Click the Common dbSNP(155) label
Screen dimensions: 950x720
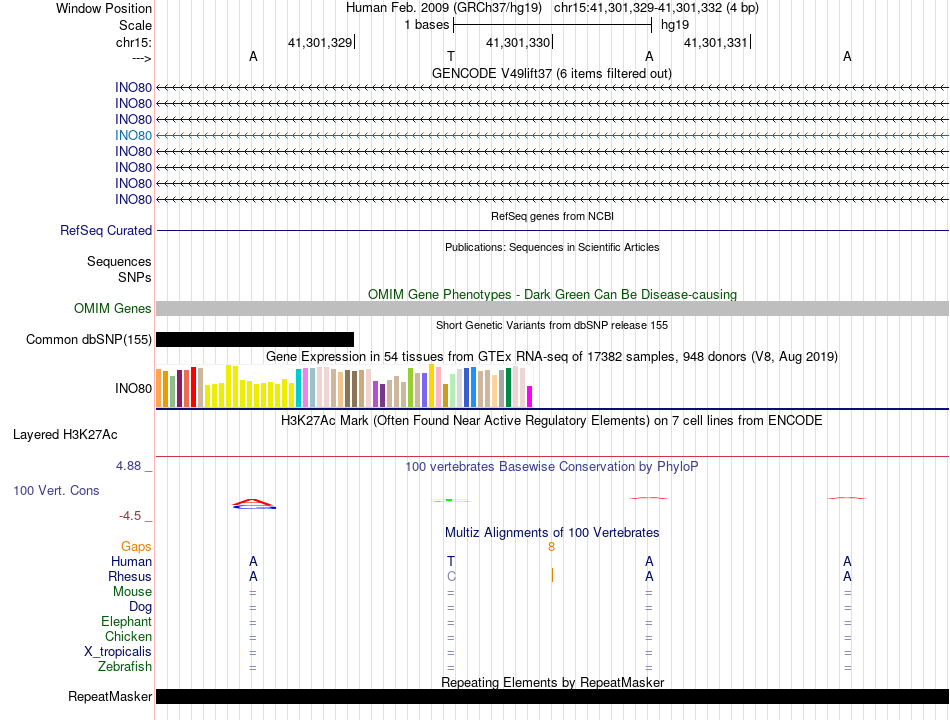click(x=89, y=339)
